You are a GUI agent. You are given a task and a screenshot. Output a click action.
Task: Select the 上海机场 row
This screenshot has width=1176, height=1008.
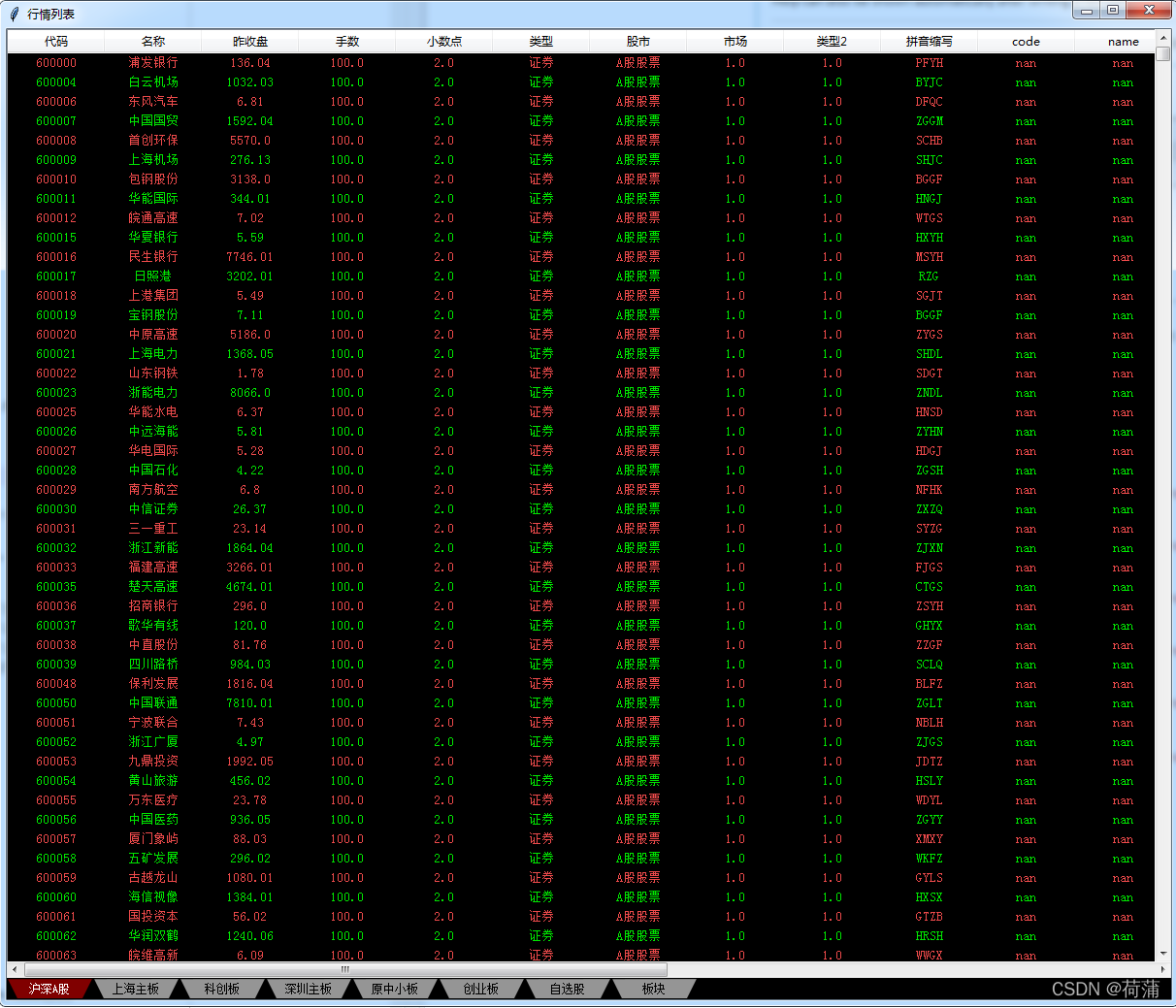pos(581,160)
